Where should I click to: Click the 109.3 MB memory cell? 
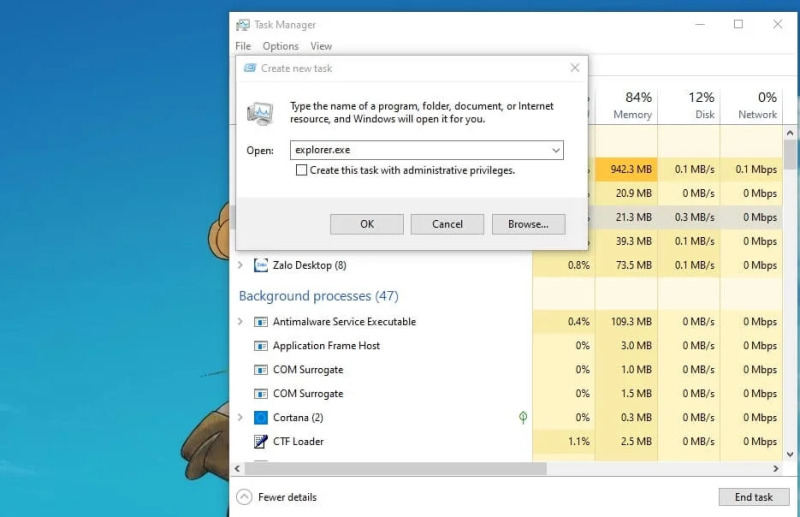pos(626,322)
